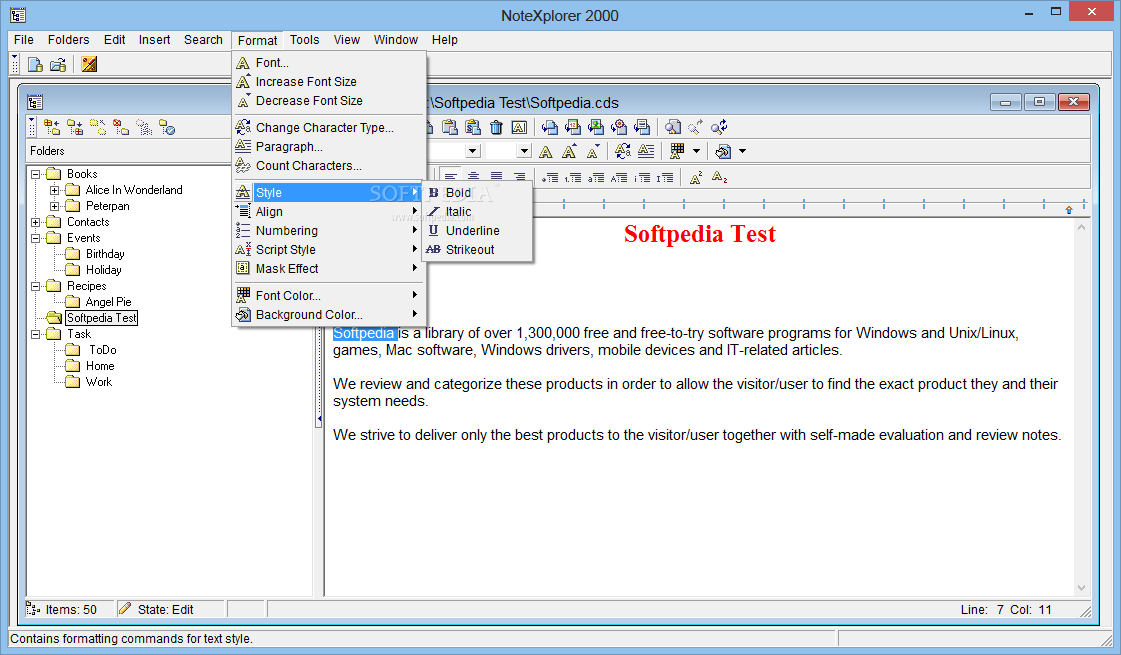This screenshot has width=1121, height=655.
Task: Click the find and replace icon
Action: click(719, 127)
